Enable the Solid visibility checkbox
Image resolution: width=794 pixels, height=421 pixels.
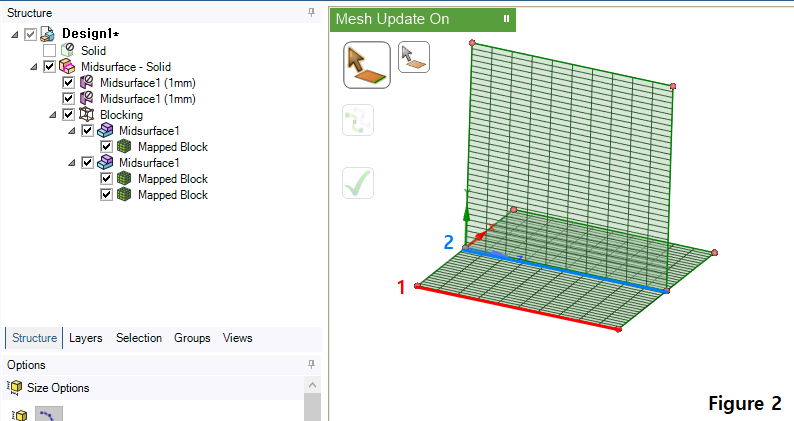pyautogui.click(x=49, y=50)
